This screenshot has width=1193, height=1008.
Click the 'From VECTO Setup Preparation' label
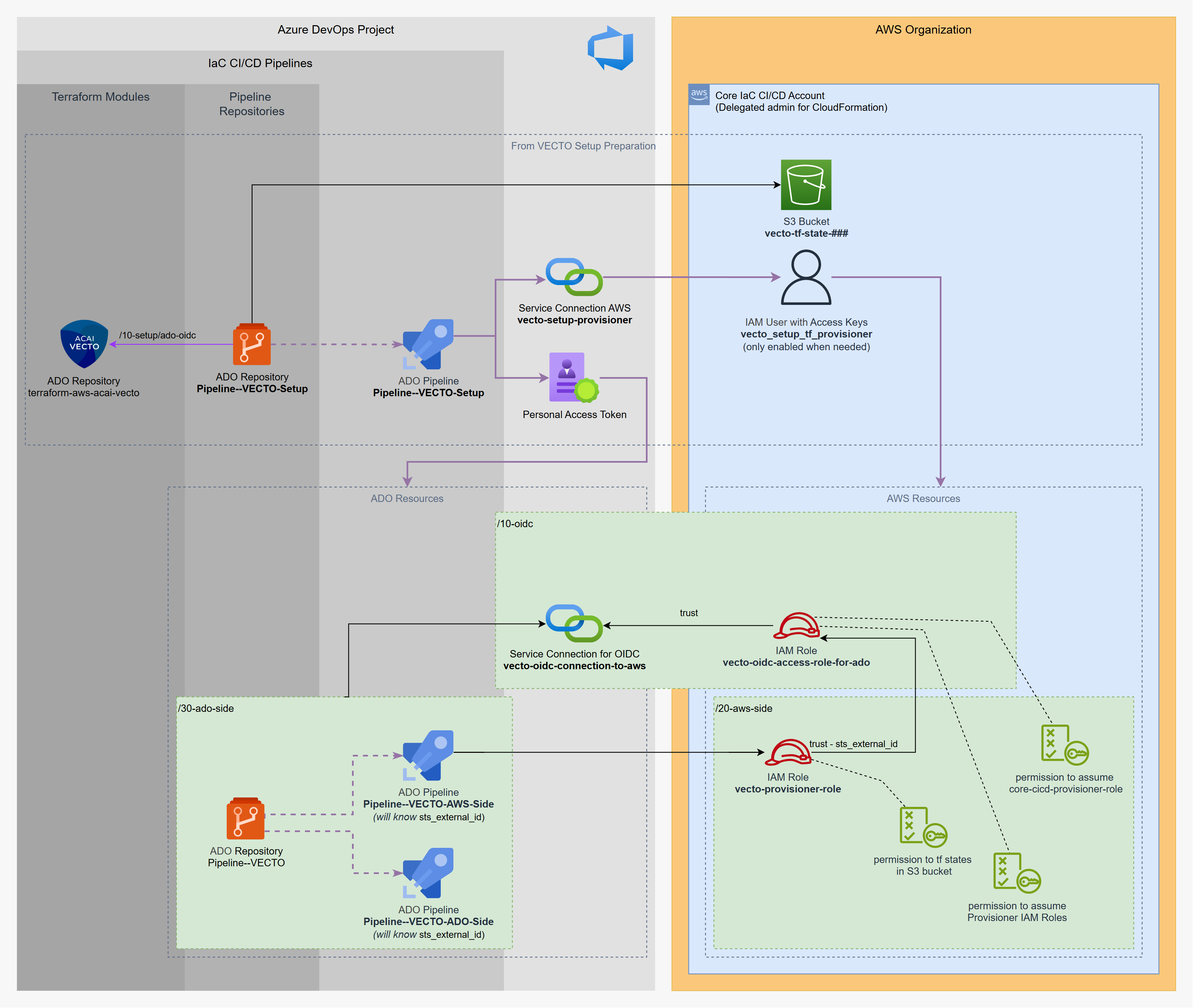583,146
